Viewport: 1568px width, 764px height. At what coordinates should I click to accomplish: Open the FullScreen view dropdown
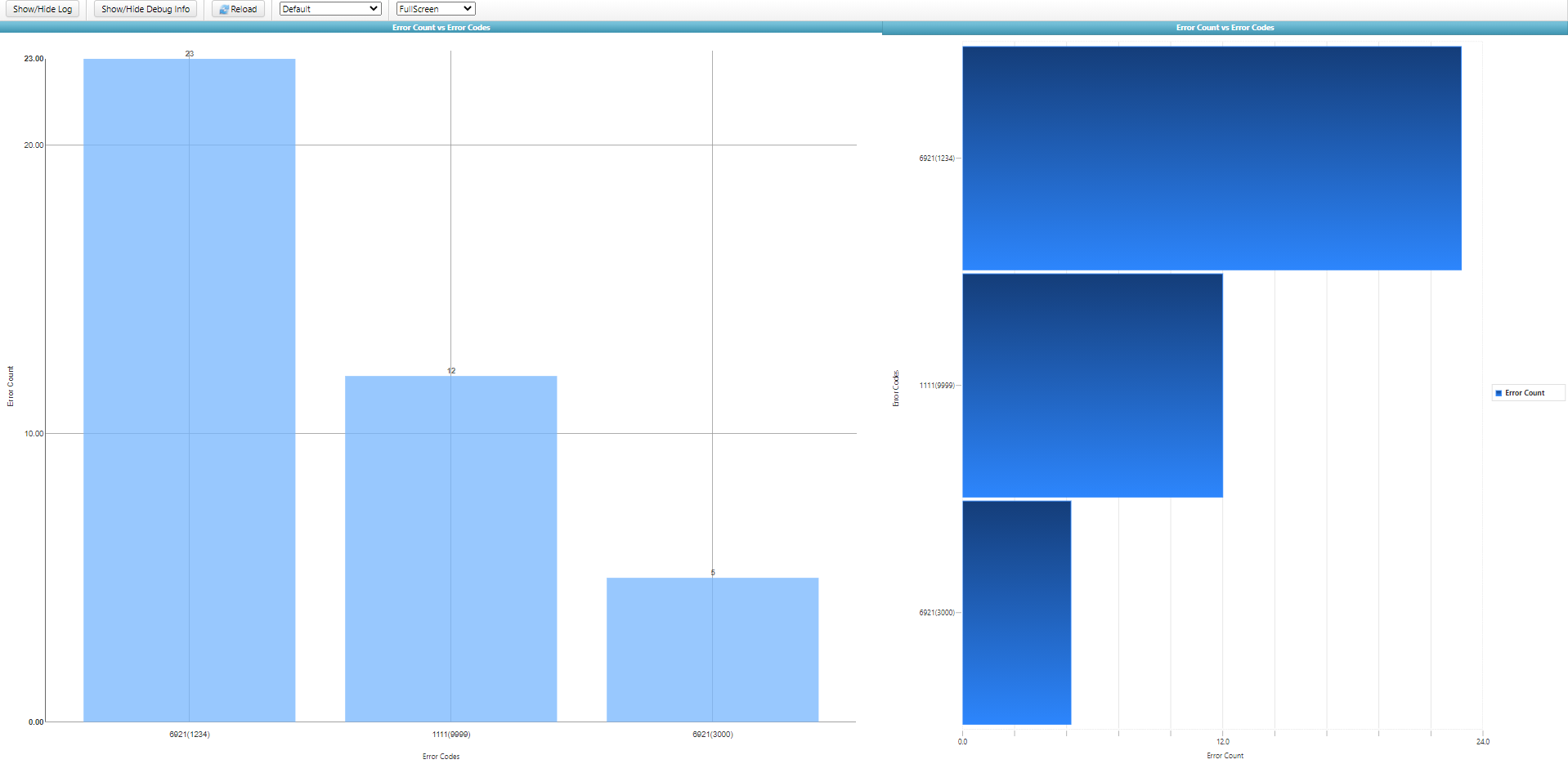(434, 9)
